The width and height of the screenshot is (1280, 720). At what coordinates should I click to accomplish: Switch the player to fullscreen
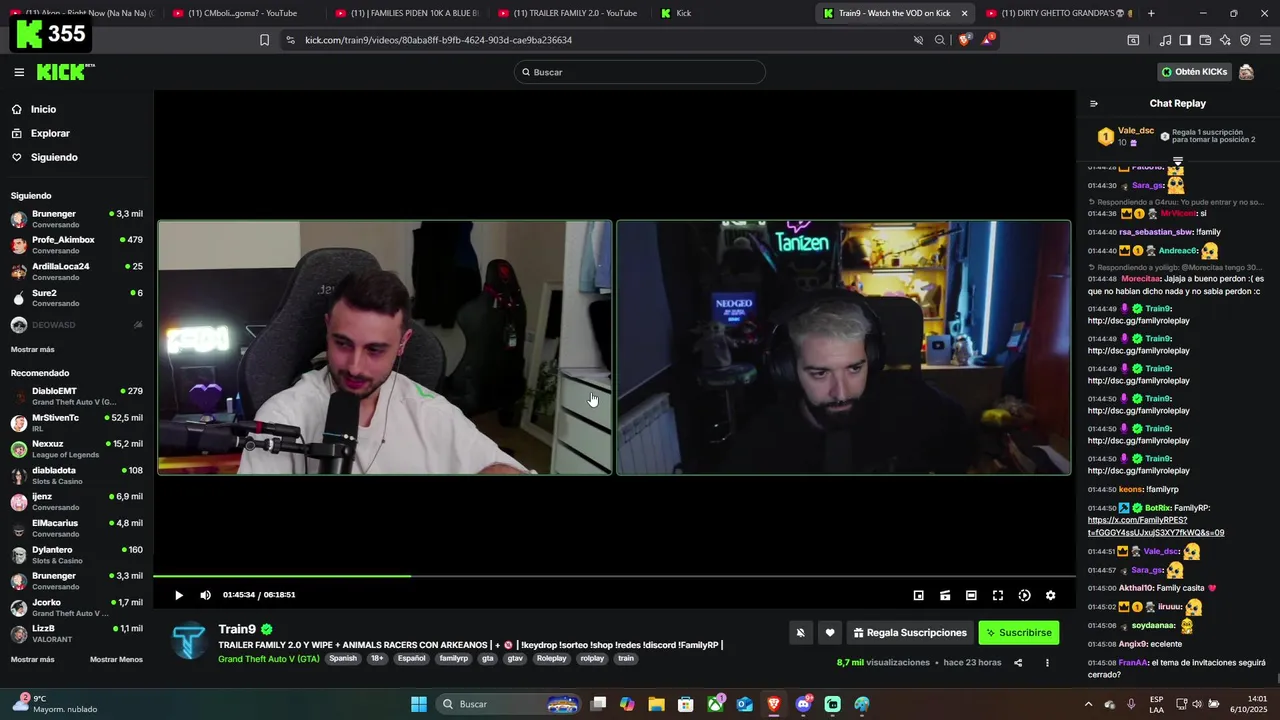(998, 595)
